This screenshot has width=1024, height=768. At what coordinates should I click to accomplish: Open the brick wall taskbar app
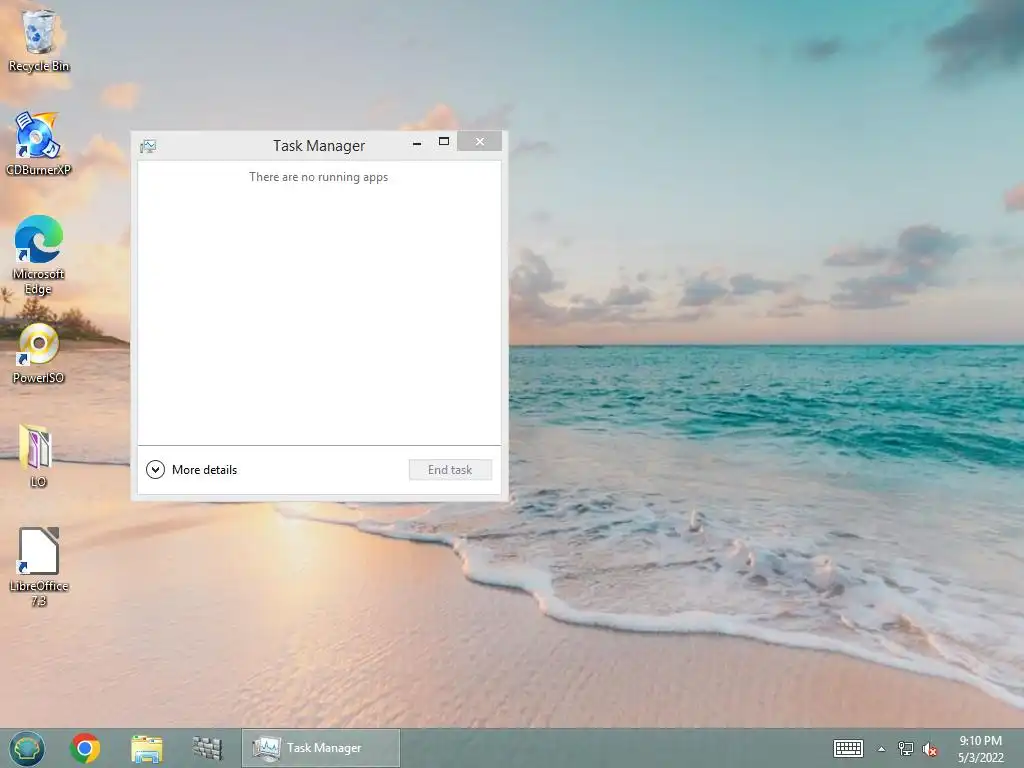click(208, 748)
